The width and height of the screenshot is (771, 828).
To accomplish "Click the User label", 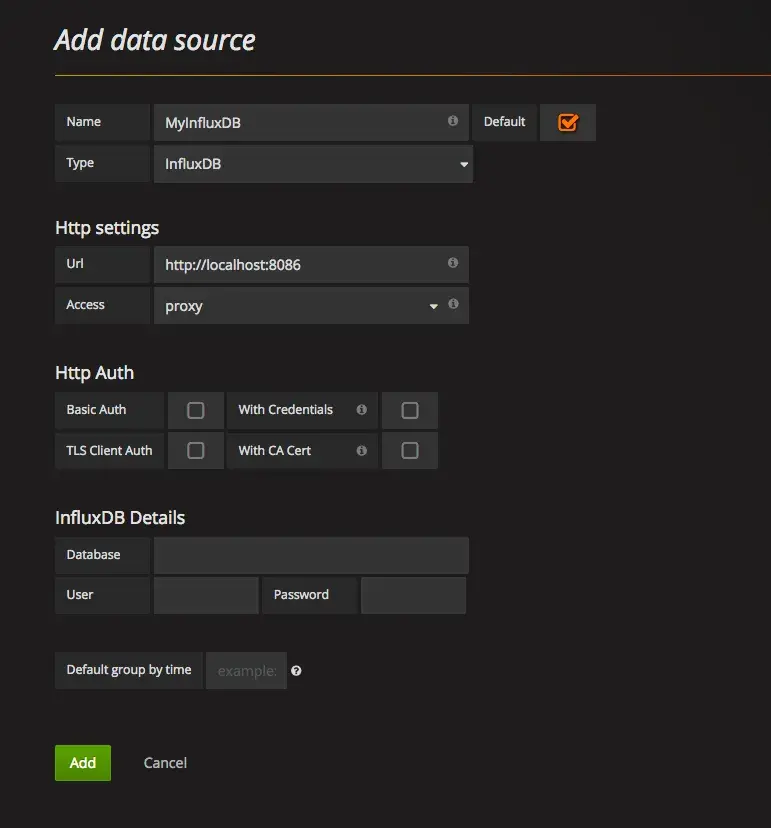I will coord(80,595).
